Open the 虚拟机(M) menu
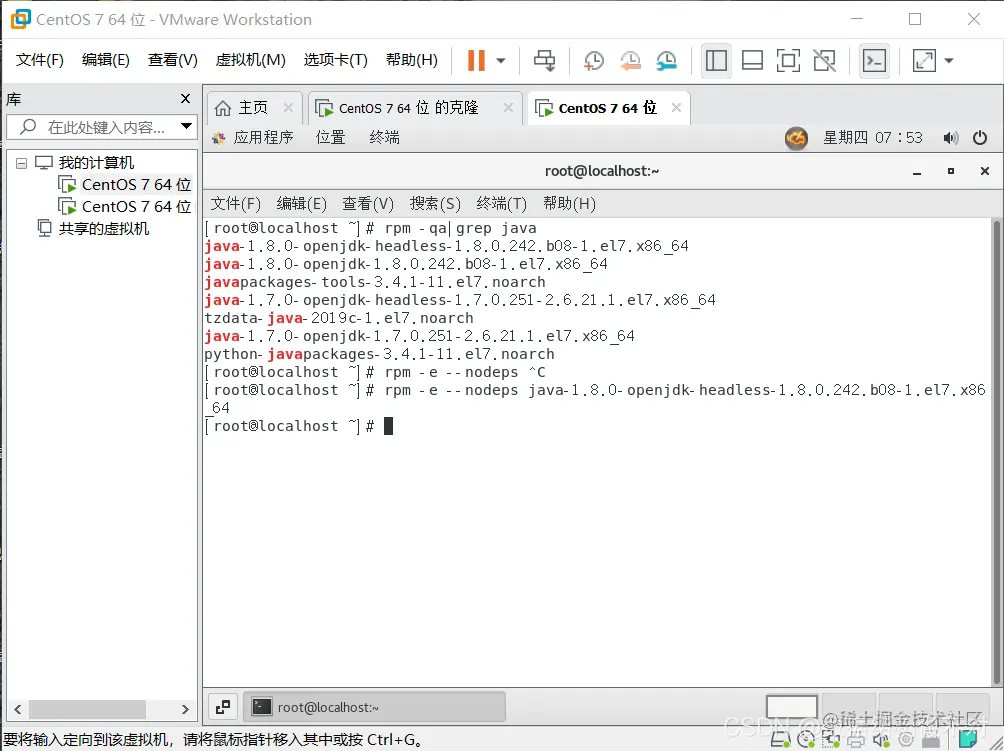 point(250,60)
